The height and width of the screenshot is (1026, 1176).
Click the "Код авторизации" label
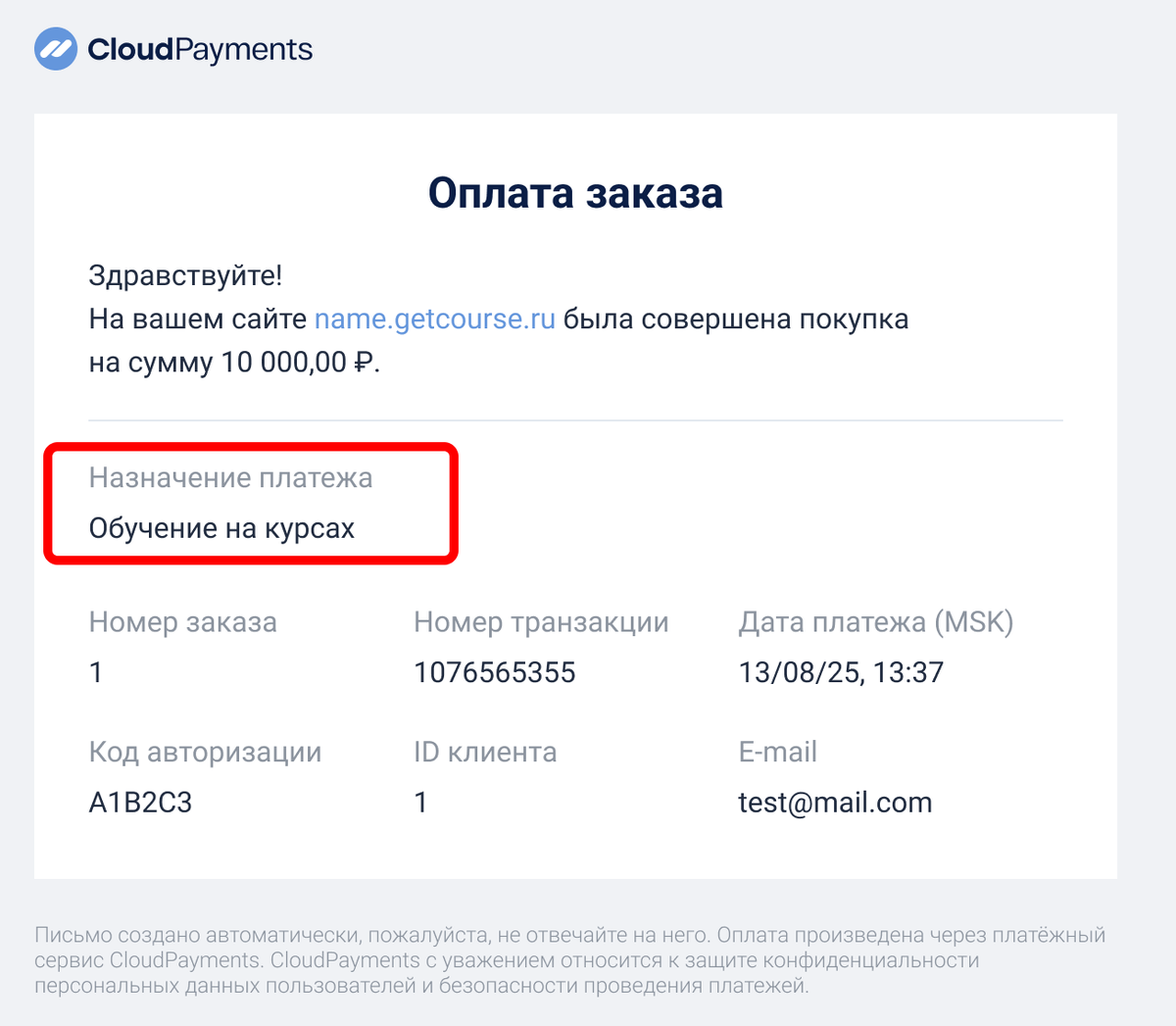(x=205, y=753)
